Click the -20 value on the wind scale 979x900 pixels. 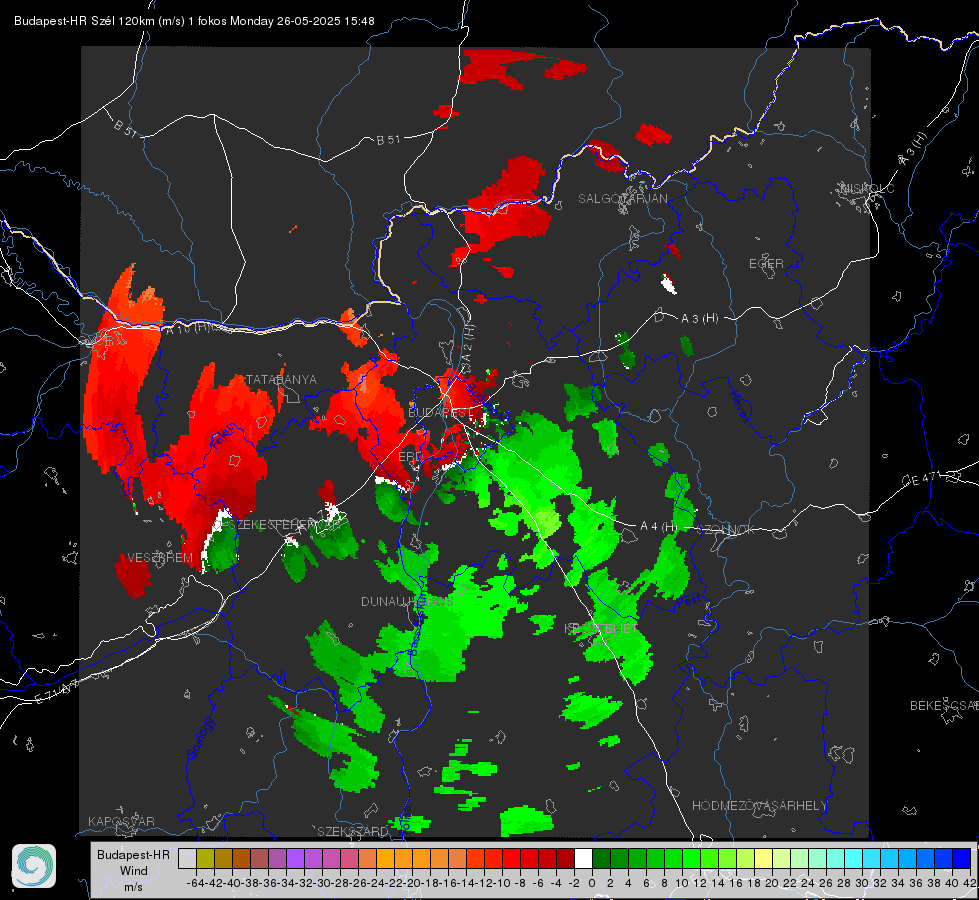pos(412,883)
